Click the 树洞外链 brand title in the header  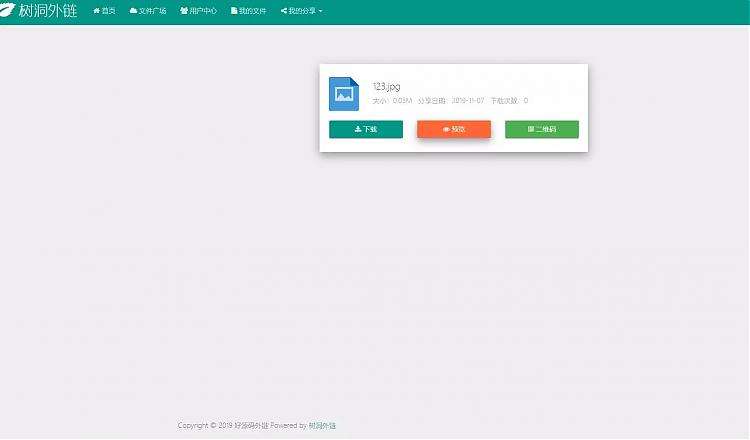pos(48,11)
